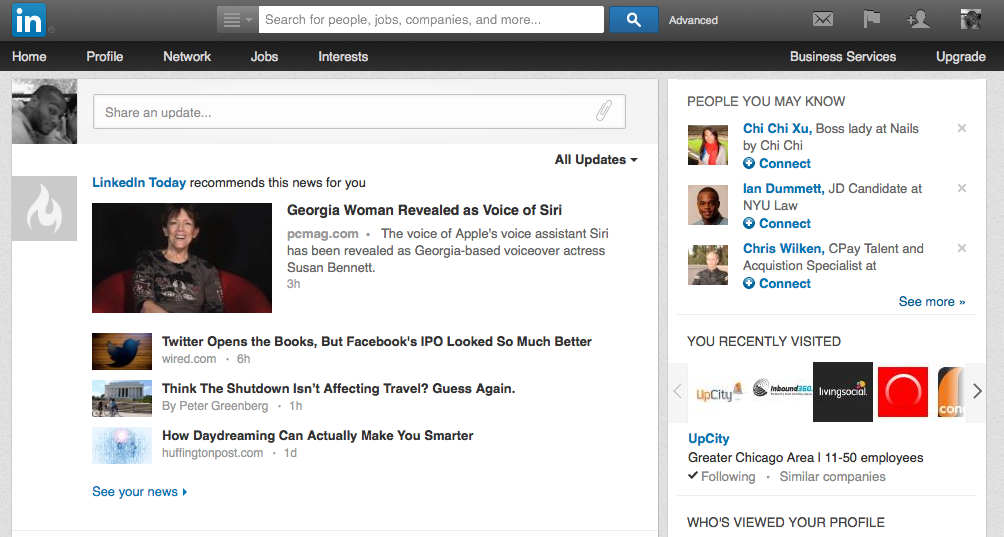Open How Daydreaming Can Make You Smarter
Screen dimensions: 1004x537
(x=318, y=435)
